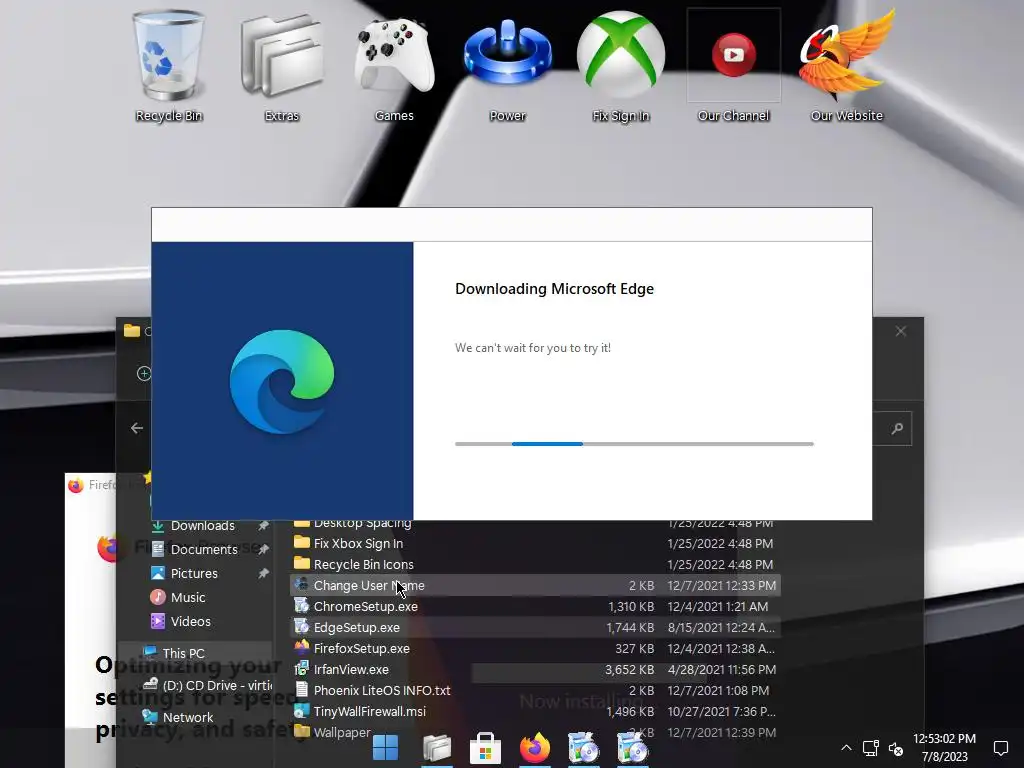Screen dimensions: 1024x768
Task: Click Firefox logo in Firefox installer window
Action: pos(108,547)
